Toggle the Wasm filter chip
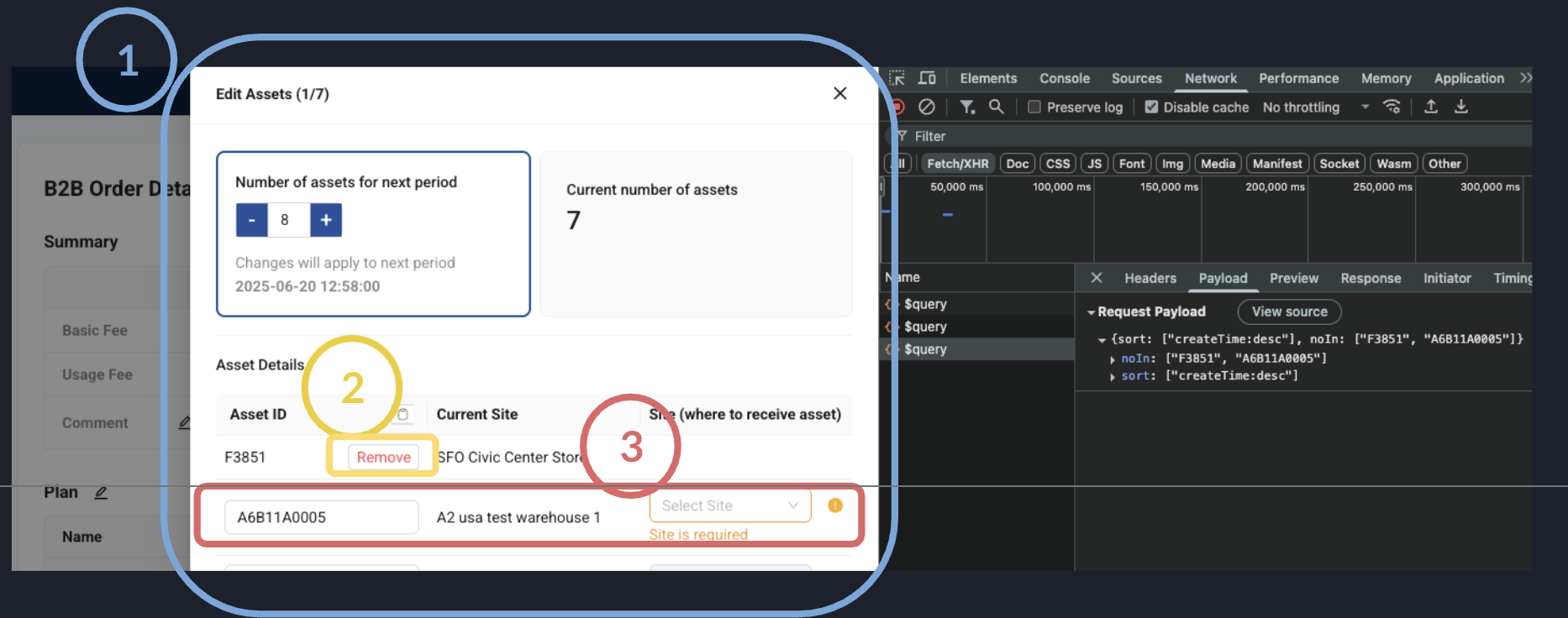This screenshot has height=618, width=1568. click(x=1394, y=164)
